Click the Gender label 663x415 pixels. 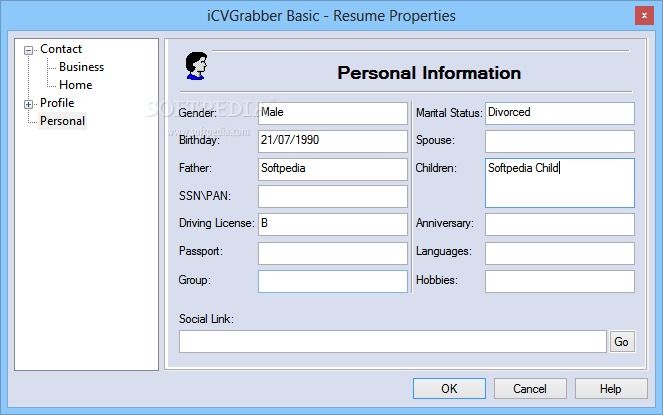coord(197,113)
